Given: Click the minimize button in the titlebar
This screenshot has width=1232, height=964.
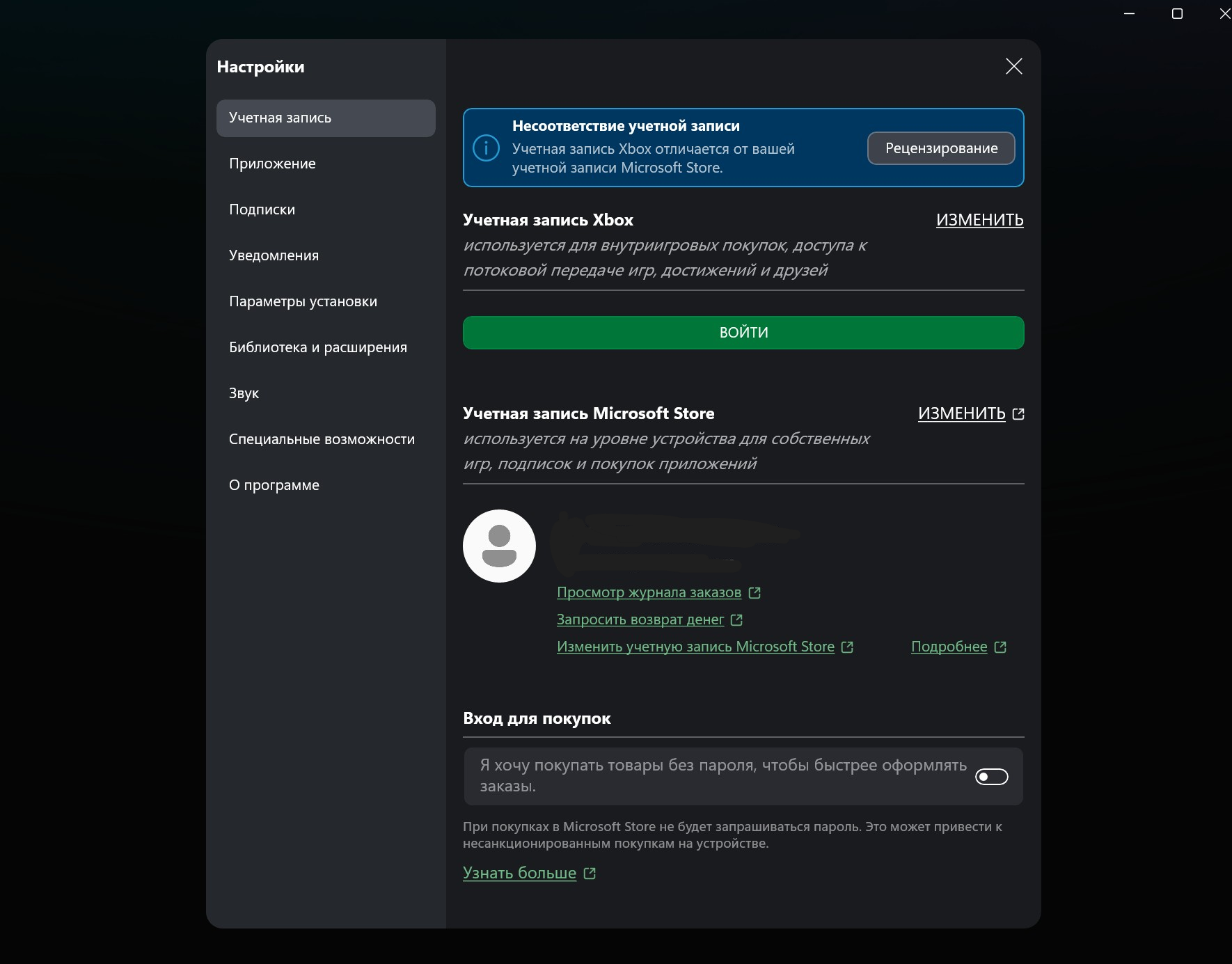Looking at the screenshot, I should pyautogui.click(x=1128, y=13).
